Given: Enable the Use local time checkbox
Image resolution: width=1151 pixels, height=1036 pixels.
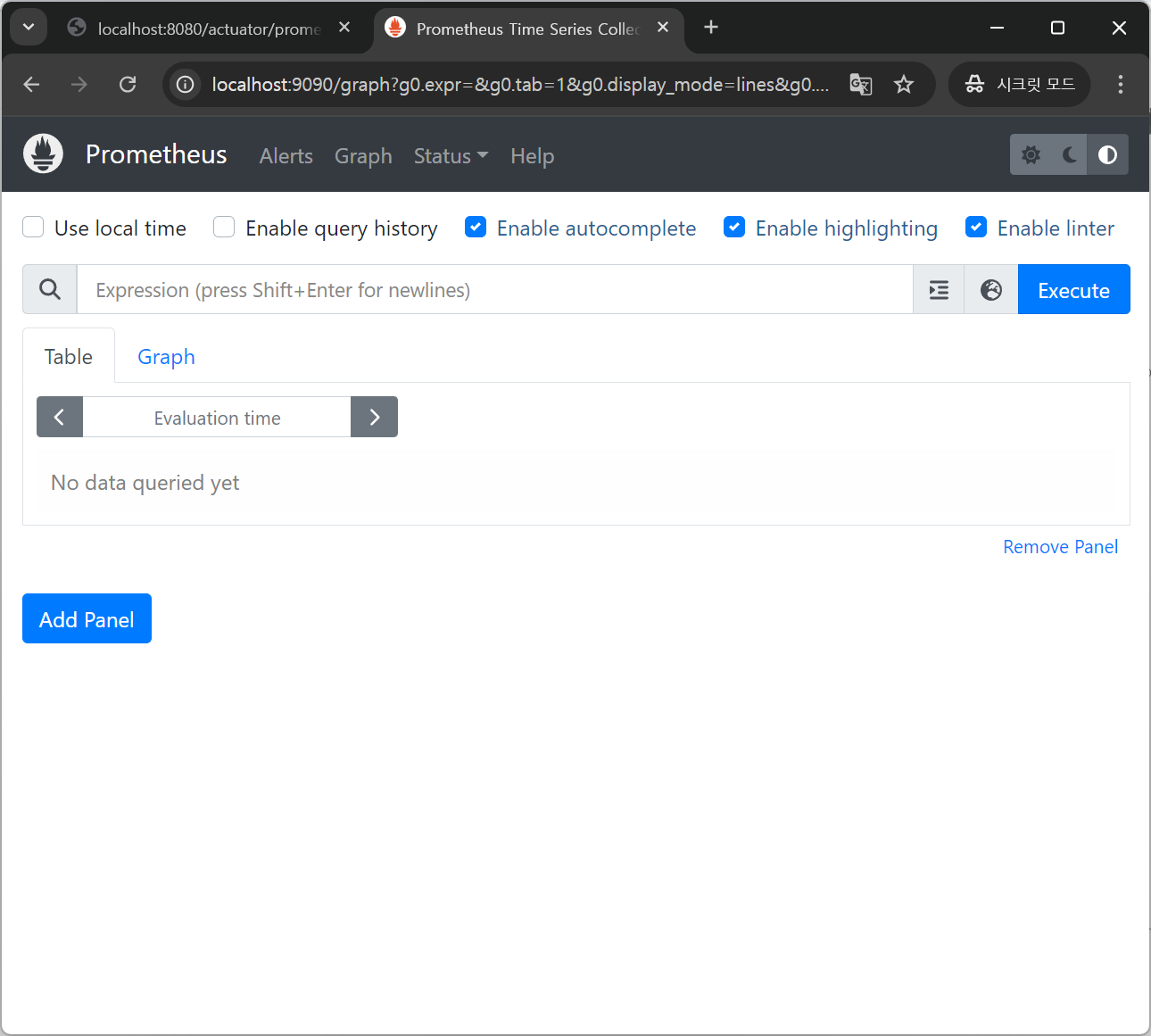Looking at the screenshot, I should click(x=32, y=227).
